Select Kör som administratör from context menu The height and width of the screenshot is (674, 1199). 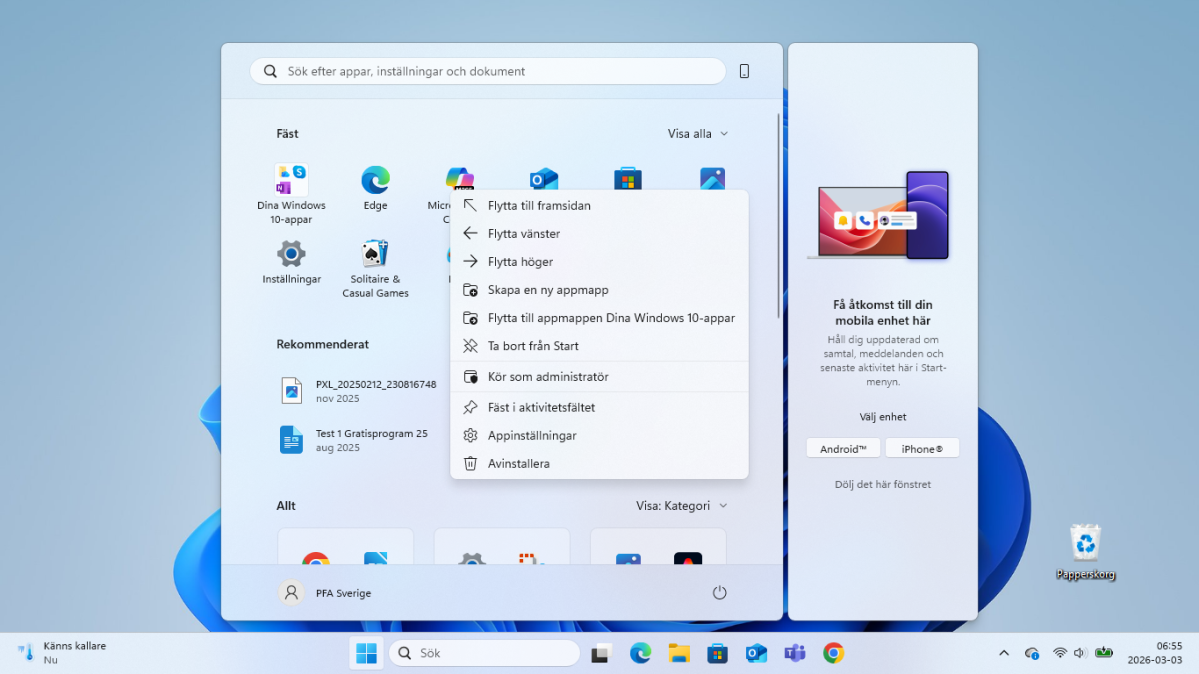(548, 377)
